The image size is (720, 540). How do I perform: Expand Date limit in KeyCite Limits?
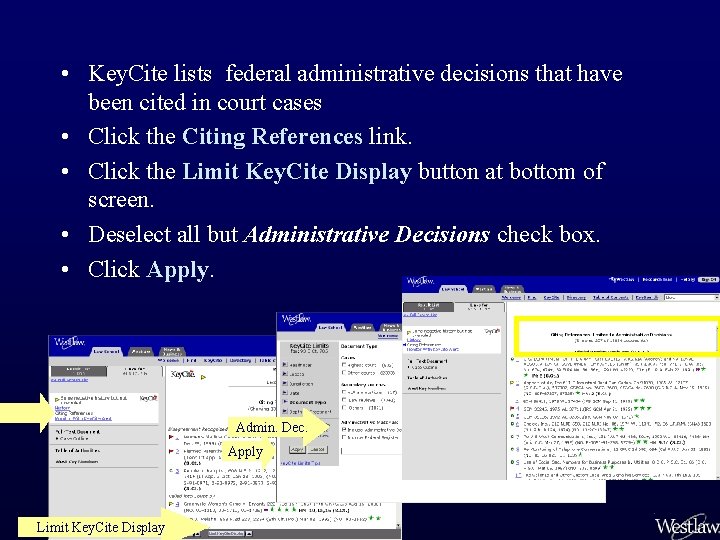point(285,392)
